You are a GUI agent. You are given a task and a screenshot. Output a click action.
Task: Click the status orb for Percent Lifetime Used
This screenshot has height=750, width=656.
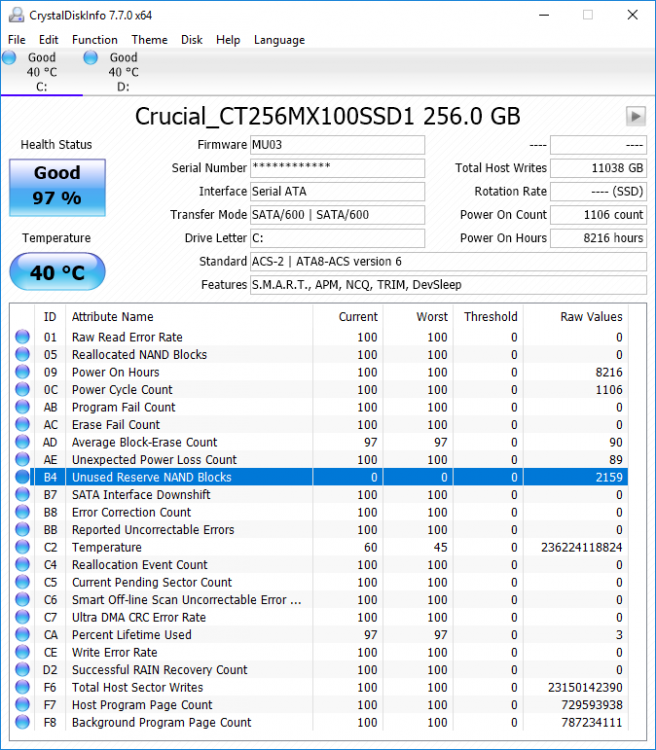pyautogui.click(x=22, y=635)
